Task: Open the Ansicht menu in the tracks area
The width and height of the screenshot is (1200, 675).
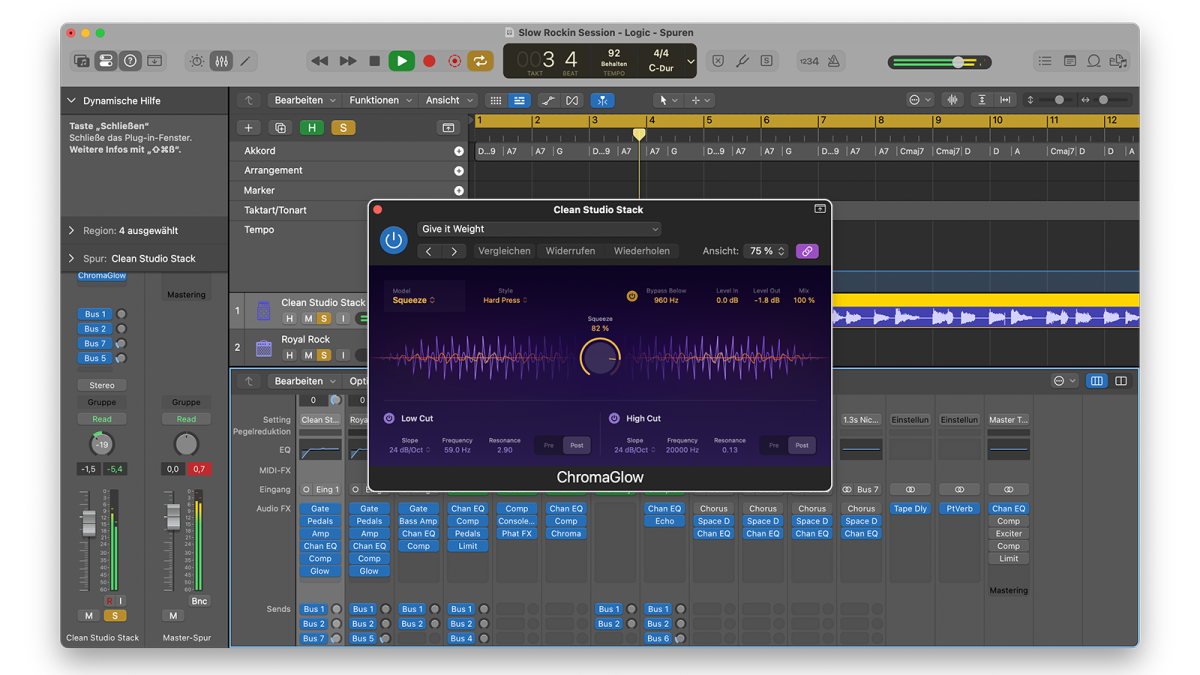Action: coord(449,100)
